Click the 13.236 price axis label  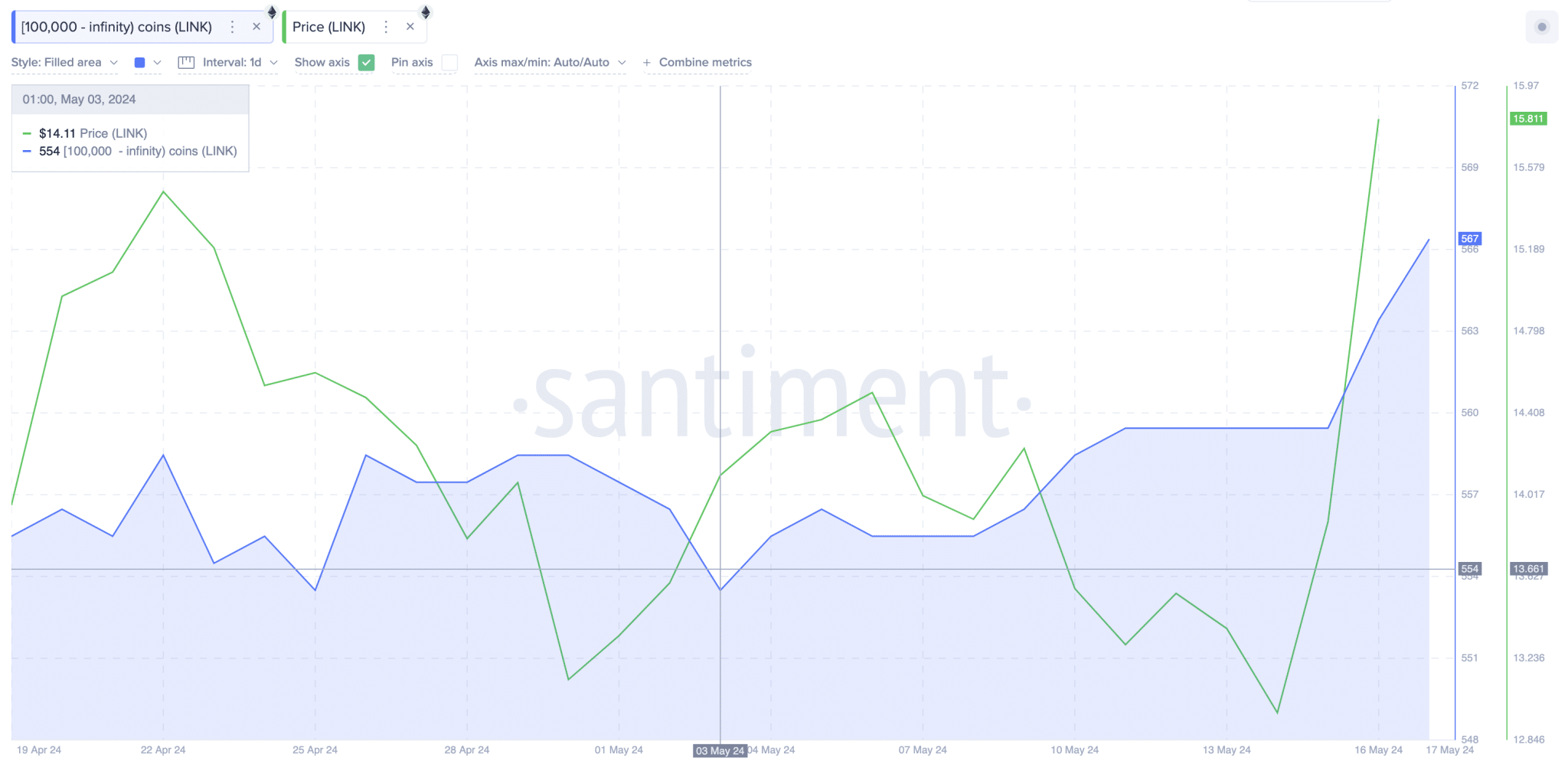coord(1529,658)
